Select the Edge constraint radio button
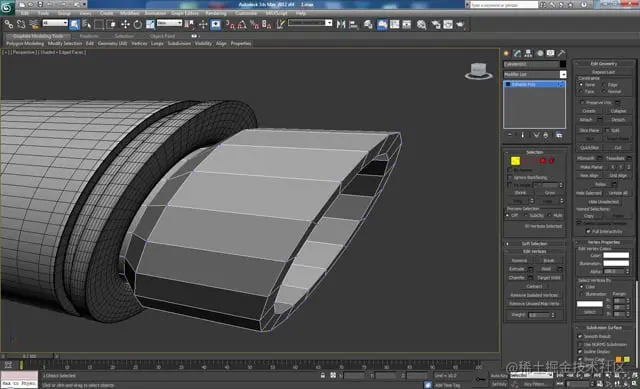Screen dimensions: 640x389 coord(603,84)
